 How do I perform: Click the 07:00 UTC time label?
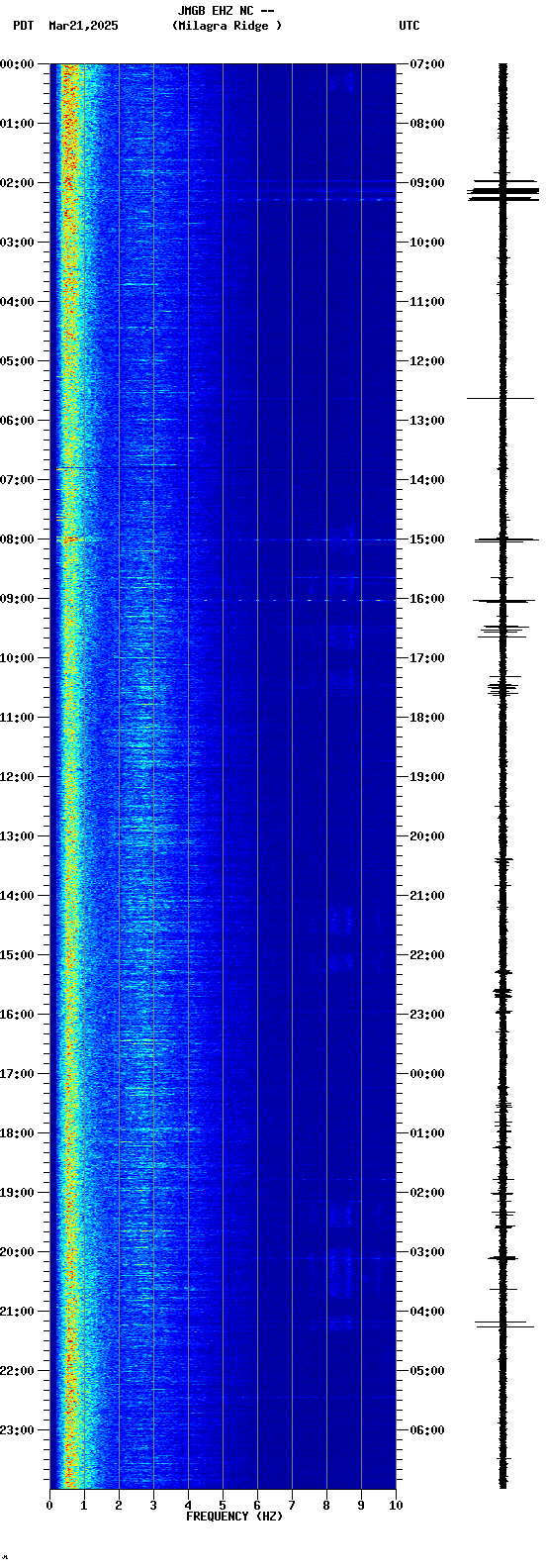point(427,64)
